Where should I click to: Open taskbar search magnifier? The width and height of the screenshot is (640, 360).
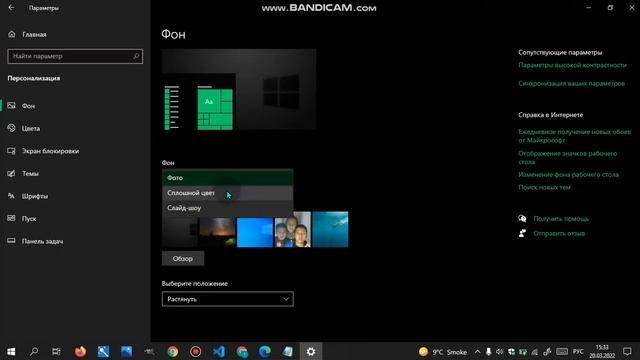tap(34, 351)
